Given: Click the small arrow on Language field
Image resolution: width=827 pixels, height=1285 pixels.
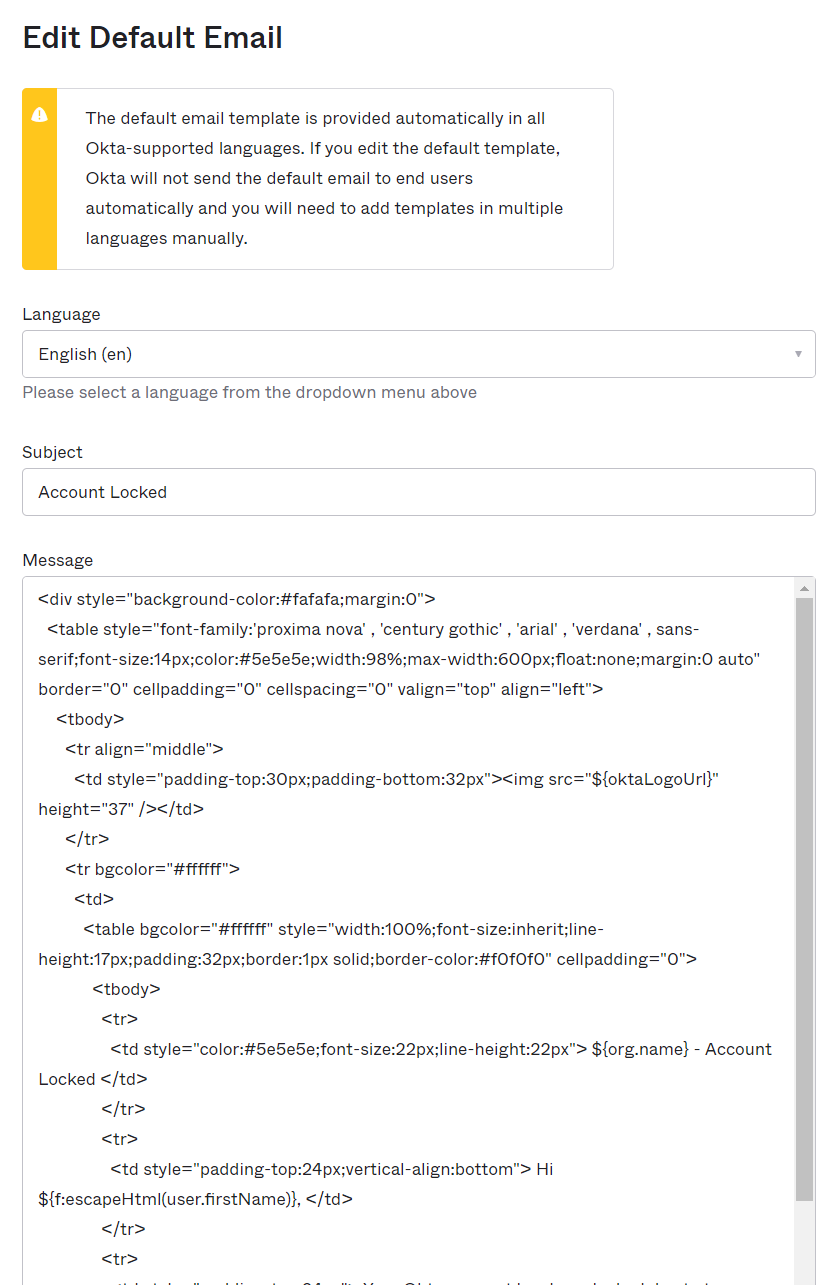Looking at the screenshot, I should (798, 354).
